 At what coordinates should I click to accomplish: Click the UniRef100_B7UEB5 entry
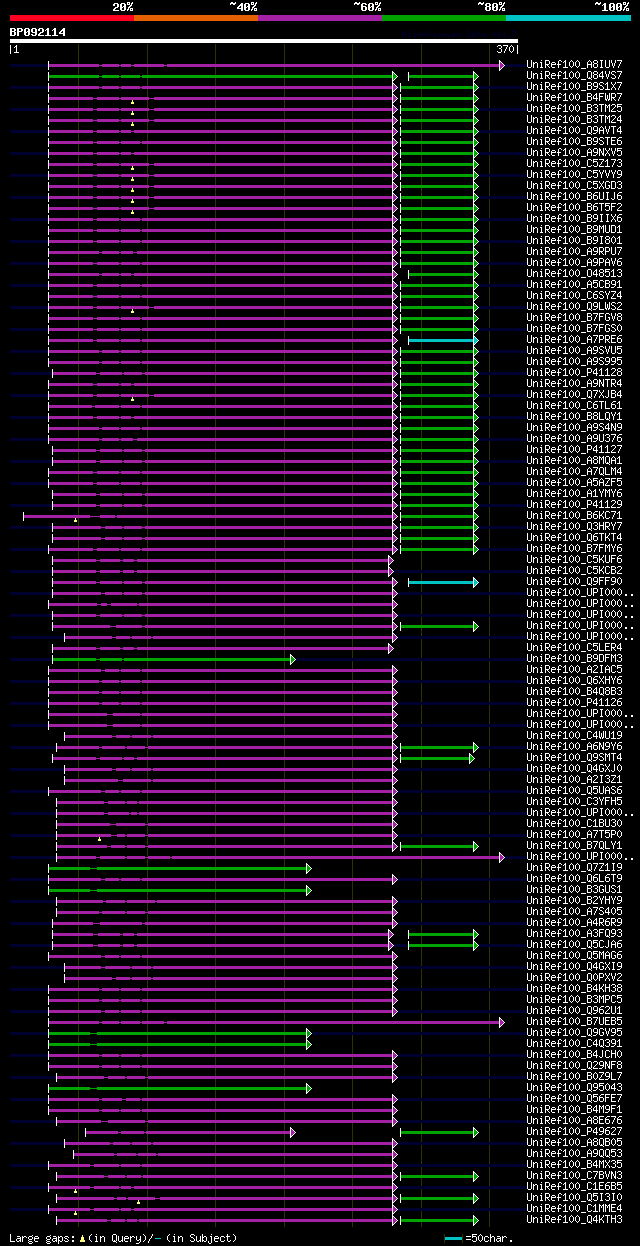(574, 1022)
